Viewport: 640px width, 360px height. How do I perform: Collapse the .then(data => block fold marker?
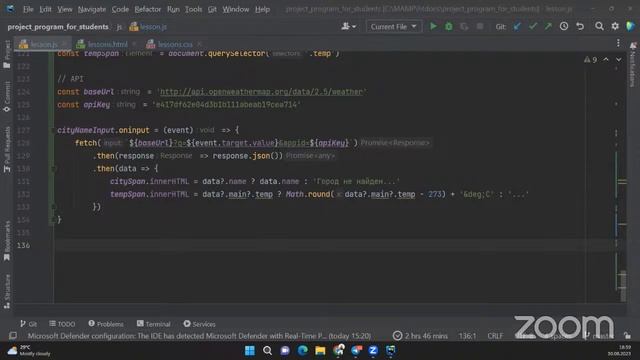pos(53,169)
